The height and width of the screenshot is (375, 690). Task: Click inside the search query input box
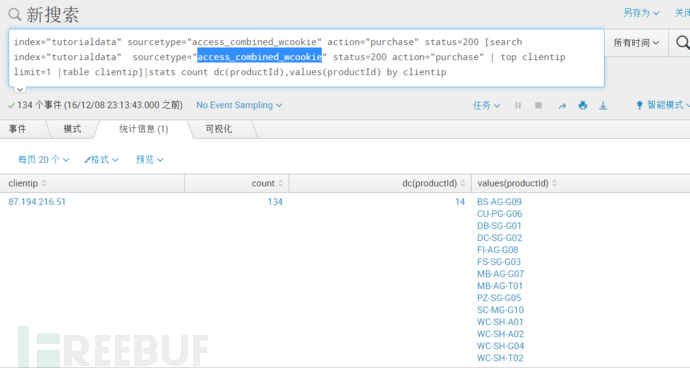[x=306, y=57]
